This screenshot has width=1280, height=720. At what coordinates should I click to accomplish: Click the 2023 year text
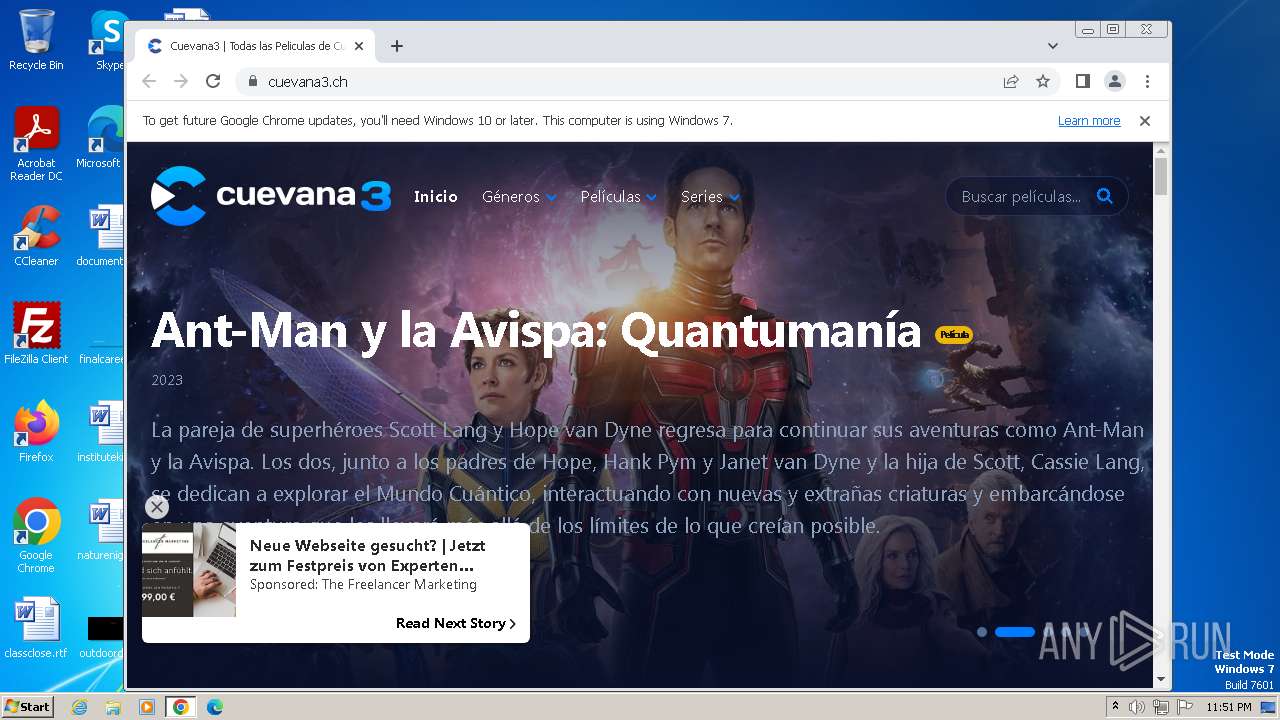(167, 380)
